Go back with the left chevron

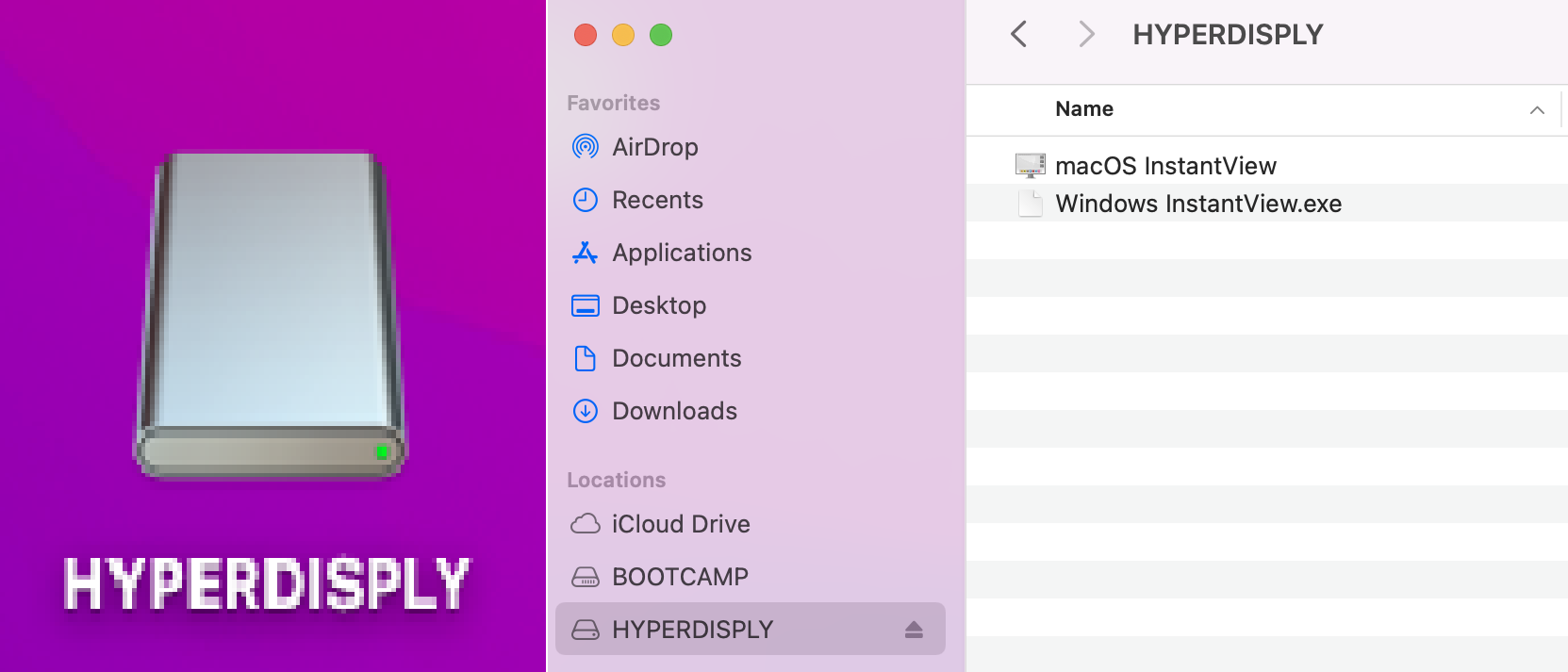[1018, 35]
